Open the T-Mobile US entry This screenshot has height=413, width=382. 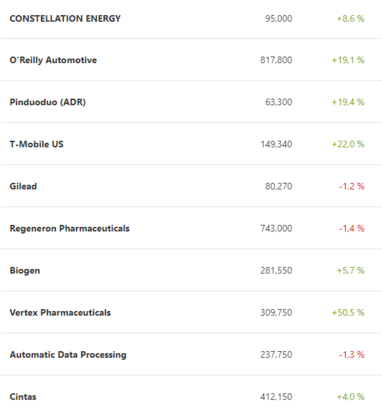(x=36, y=144)
